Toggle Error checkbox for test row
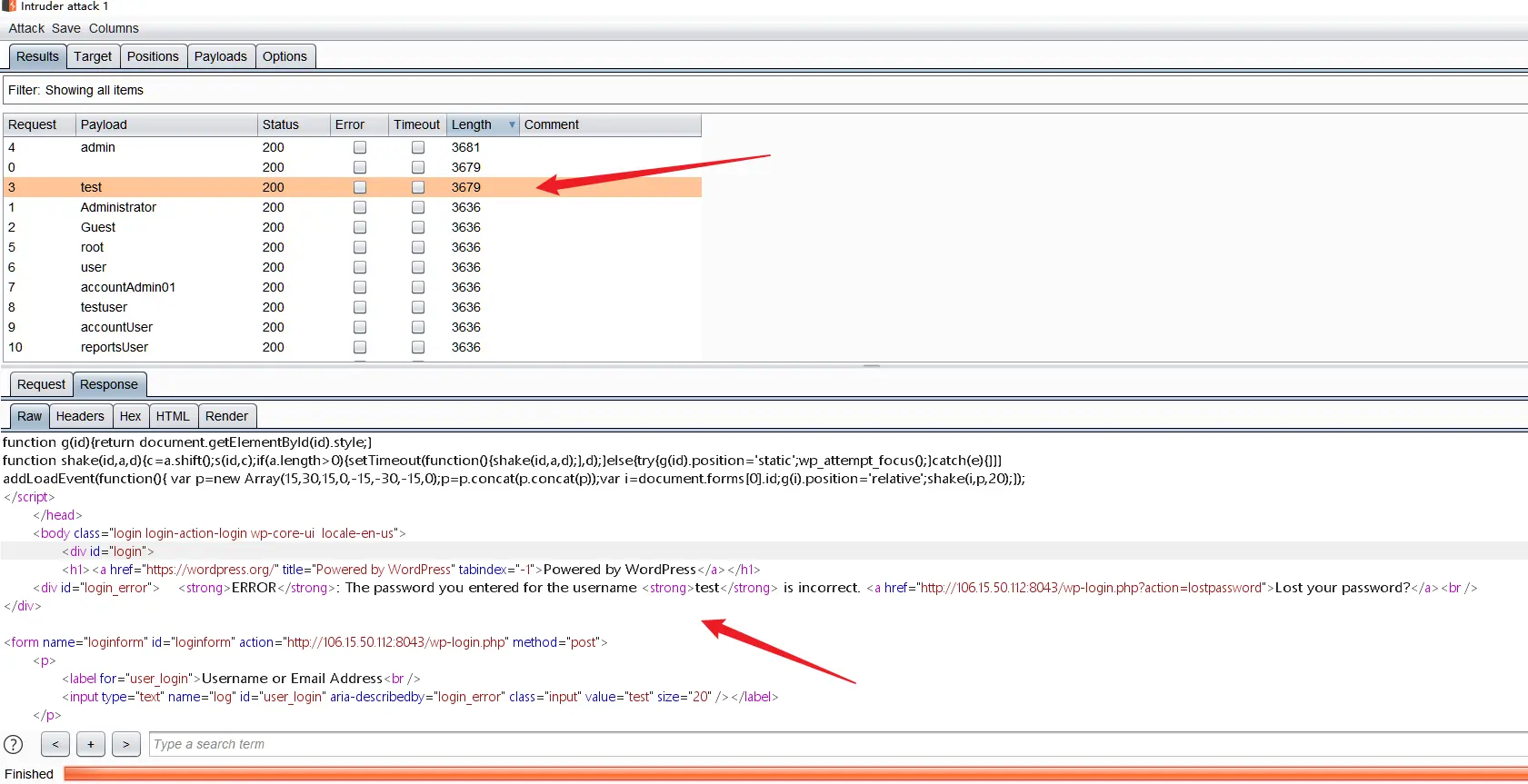 (360, 187)
